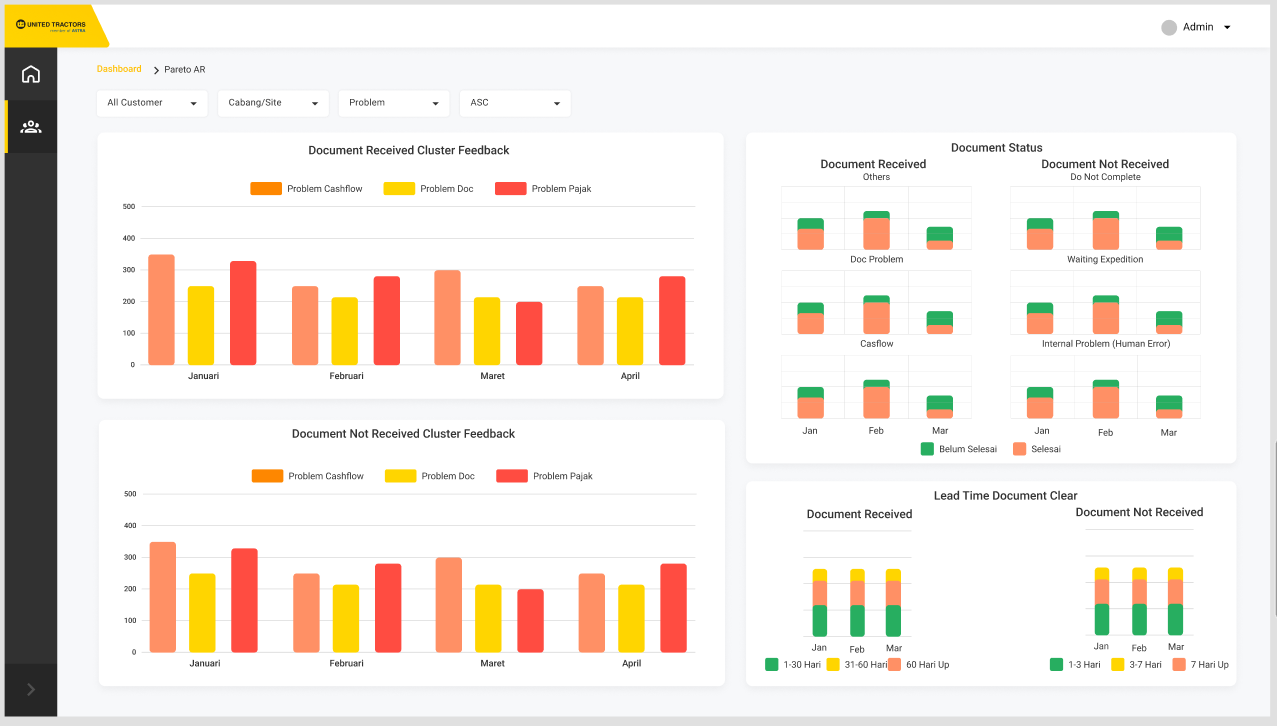The height and width of the screenshot is (726, 1277).
Task: Open the Problem filter dropdown
Action: tap(394, 103)
